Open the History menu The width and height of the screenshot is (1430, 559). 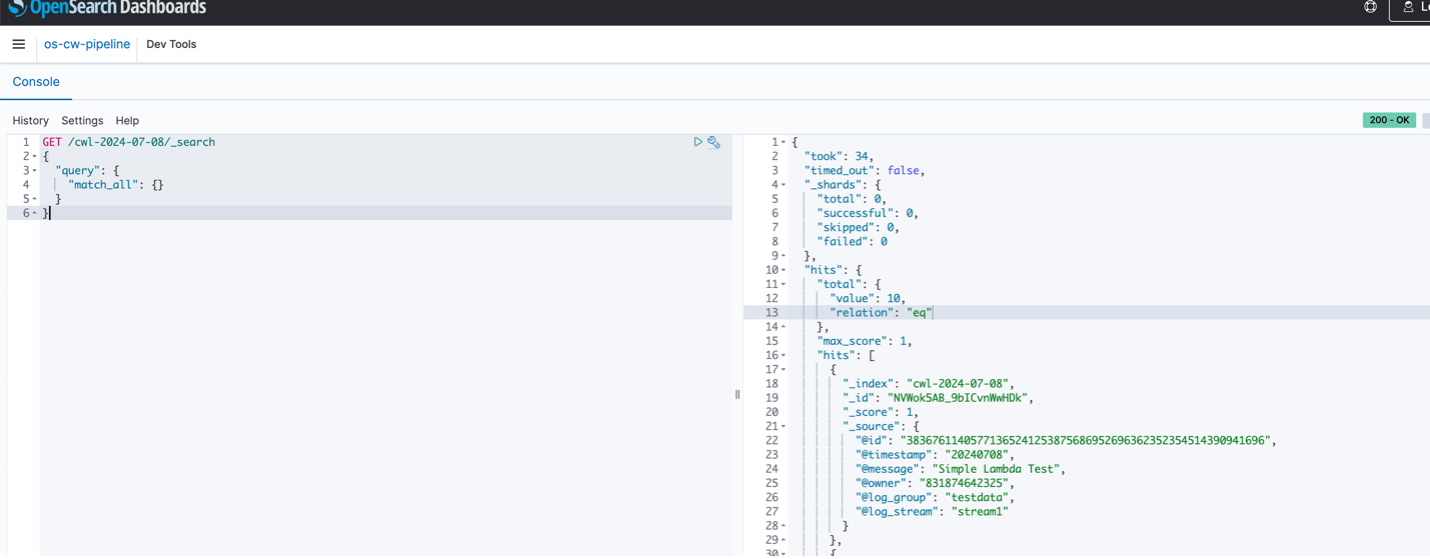tap(30, 120)
